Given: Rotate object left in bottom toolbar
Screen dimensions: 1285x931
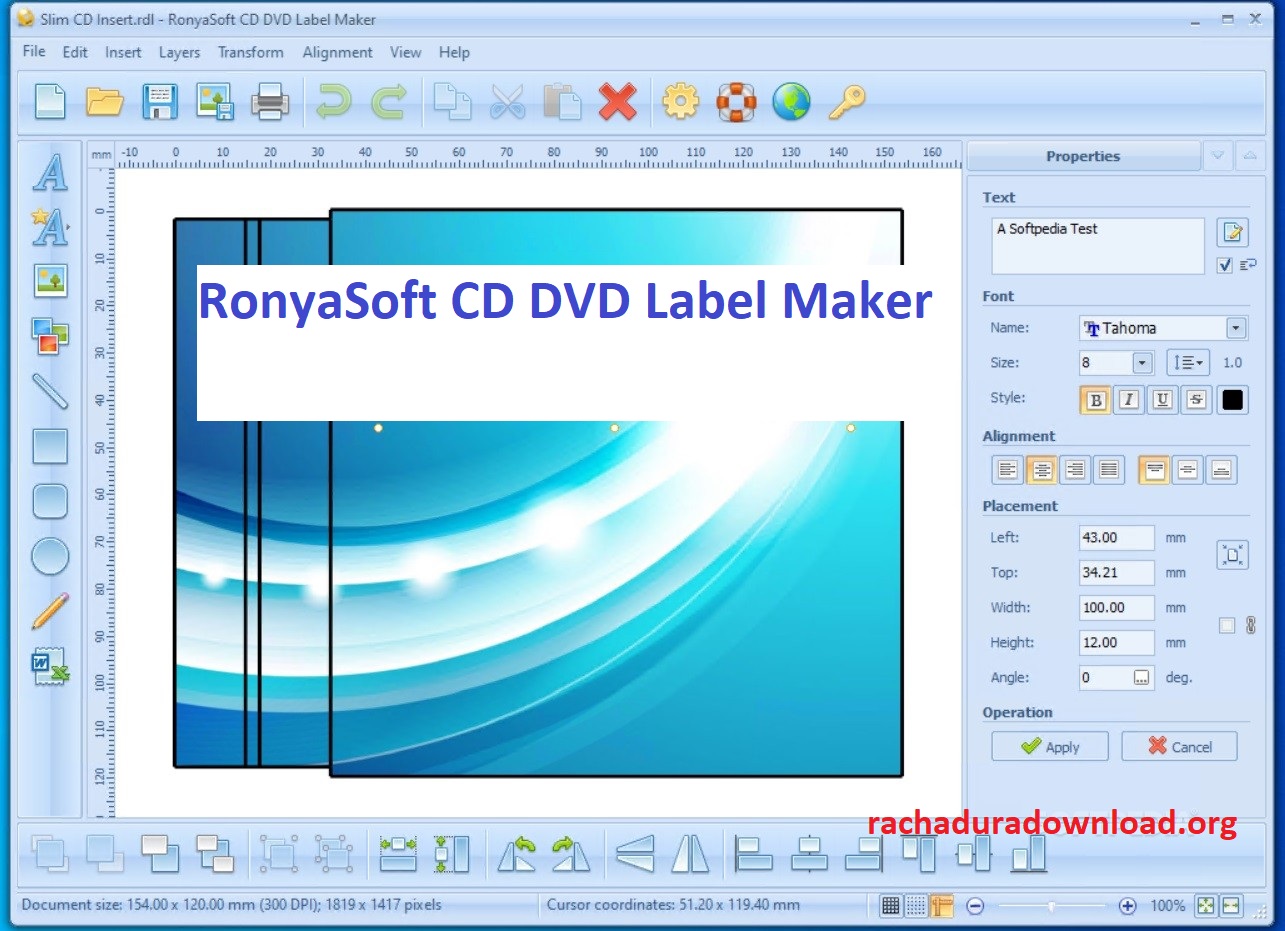Looking at the screenshot, I should (x=517, y=853).
